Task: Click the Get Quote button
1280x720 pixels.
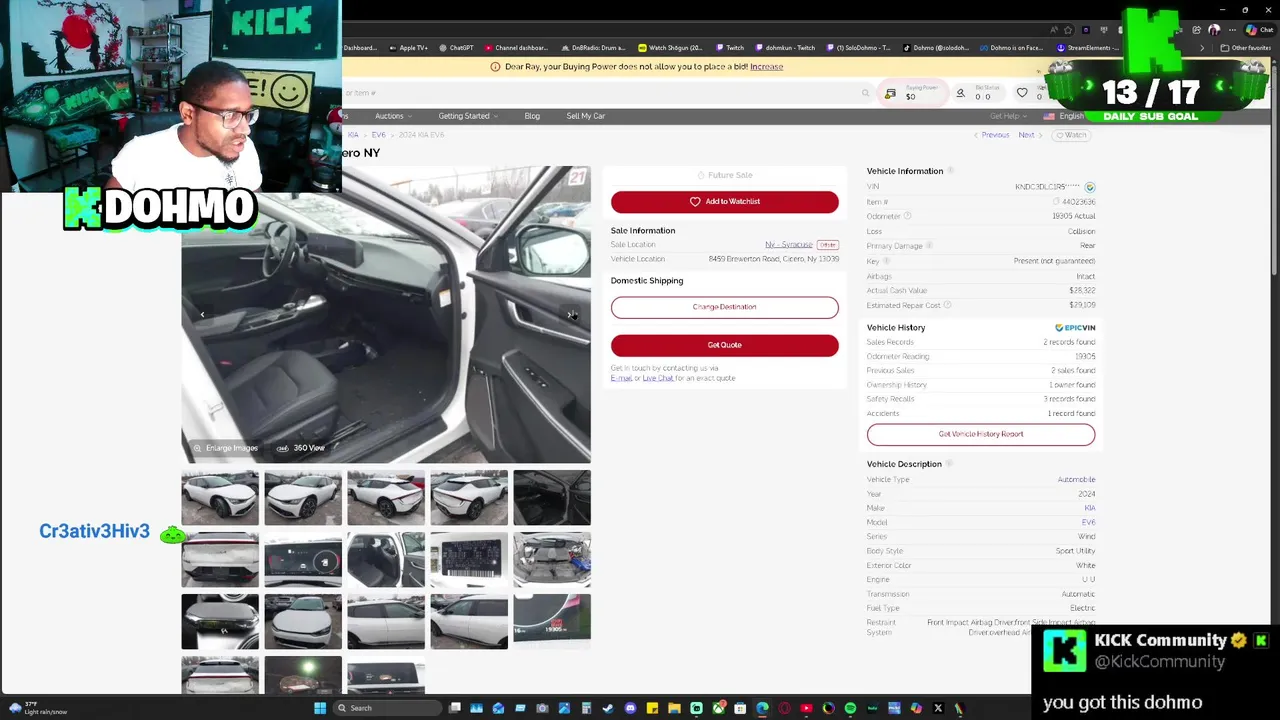Action: click(725, 345)
